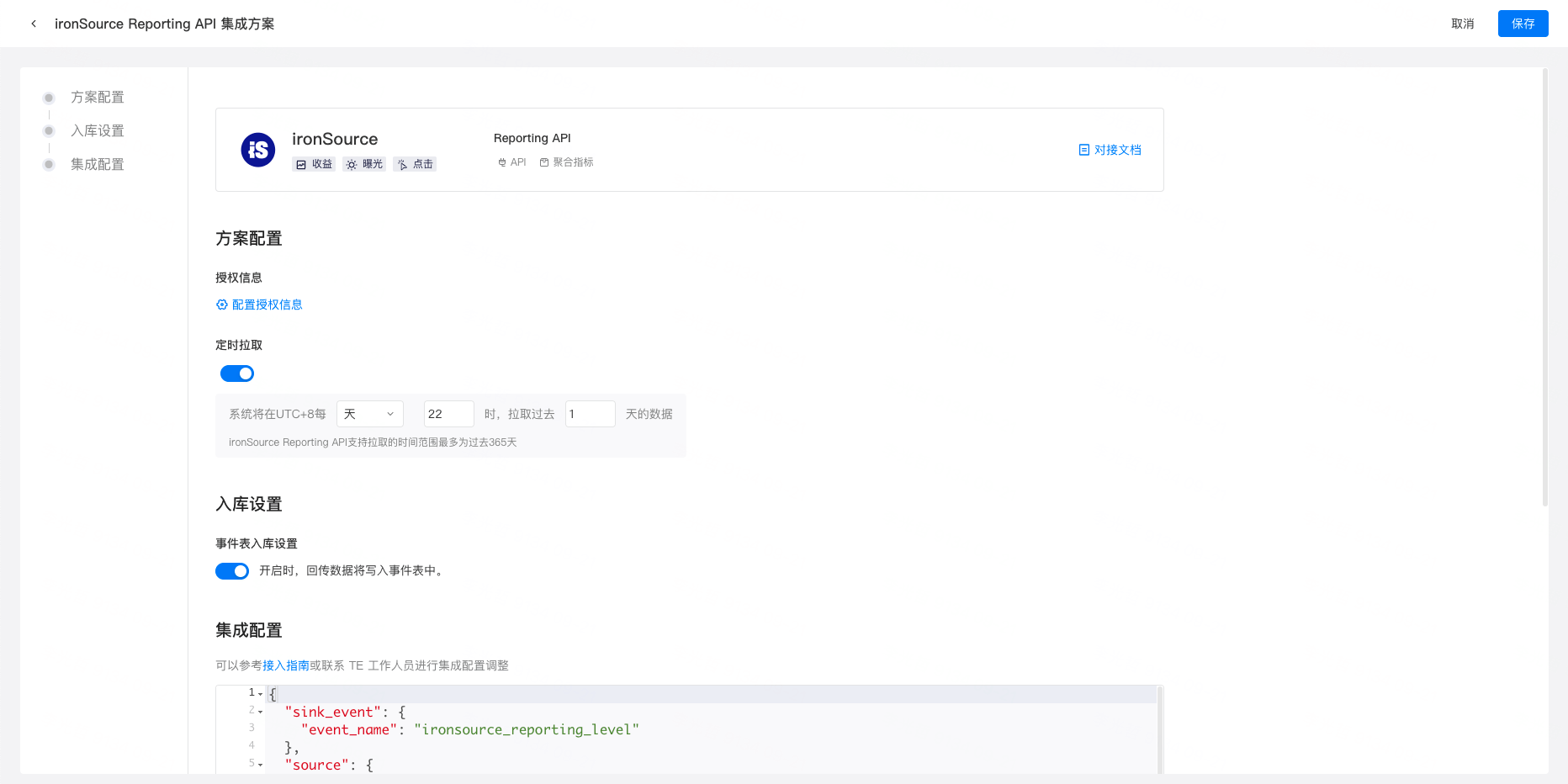Select the 收益 (revenue) tag icon

[x=302, y=164]
